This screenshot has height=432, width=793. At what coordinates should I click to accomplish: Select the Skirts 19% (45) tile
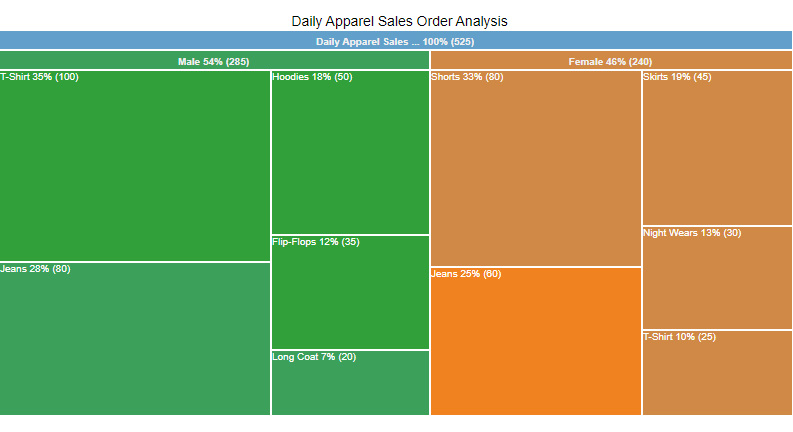coord(717,148)
